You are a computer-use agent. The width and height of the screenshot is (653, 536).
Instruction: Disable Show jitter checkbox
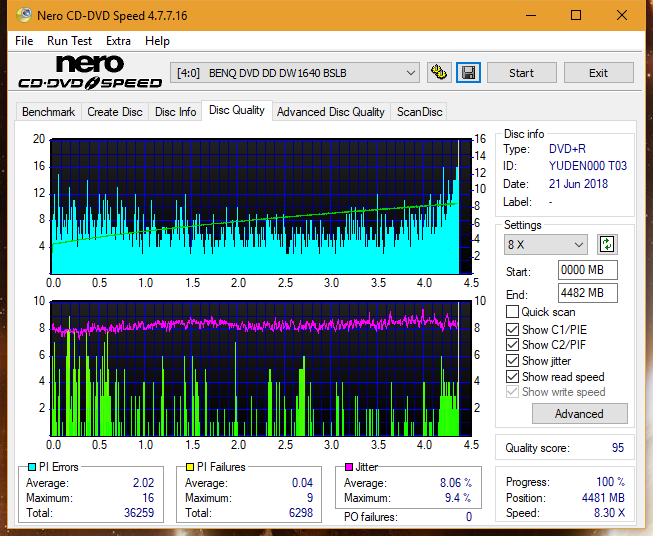point(512,361)
